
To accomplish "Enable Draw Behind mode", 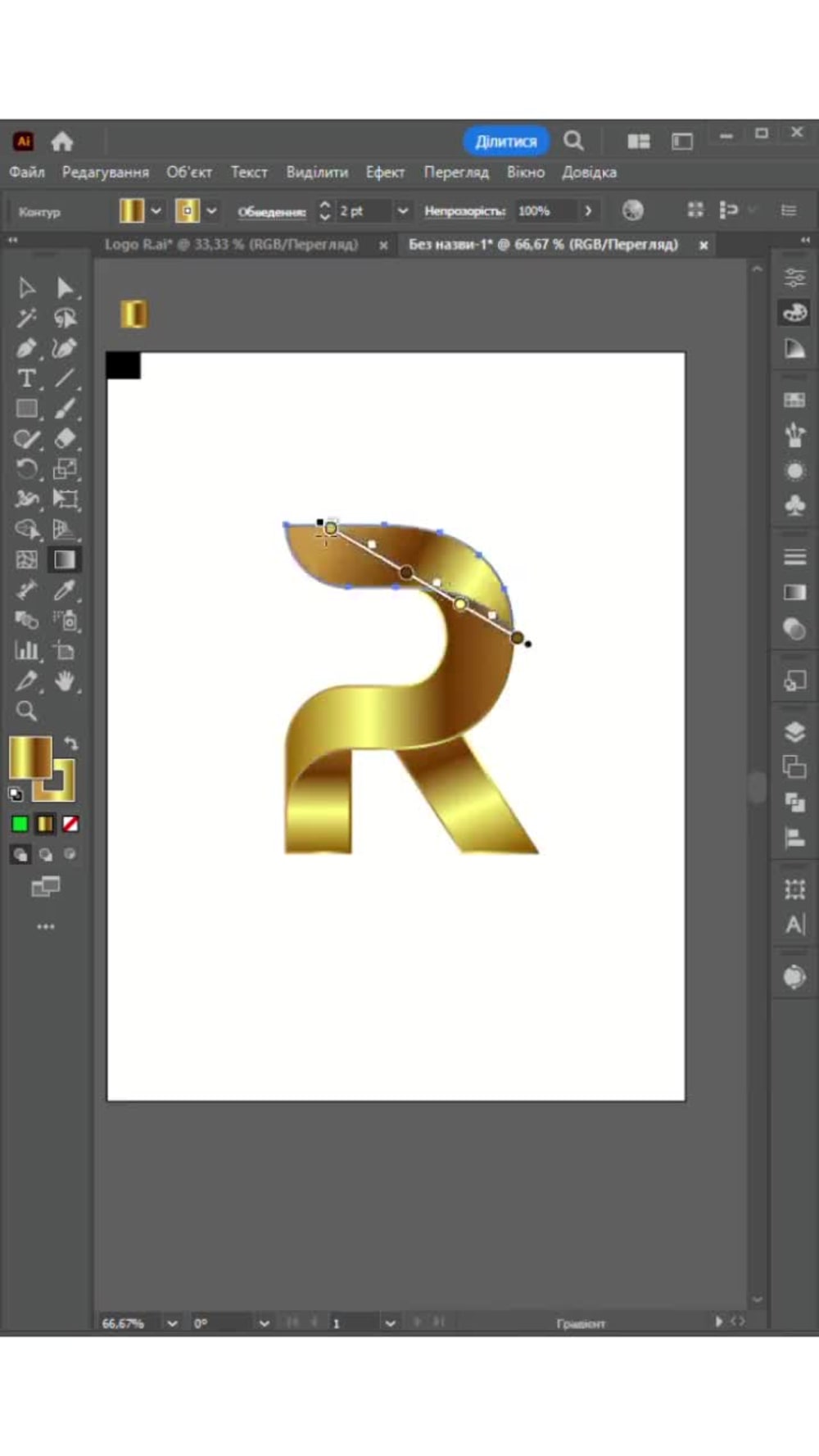I will pyautogui.click(x=45, y=854).
